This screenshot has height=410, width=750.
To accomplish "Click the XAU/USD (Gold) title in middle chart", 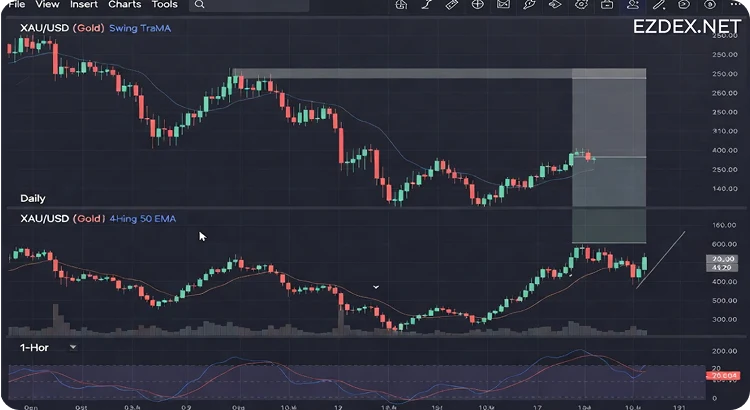I will tap(63, 219).
